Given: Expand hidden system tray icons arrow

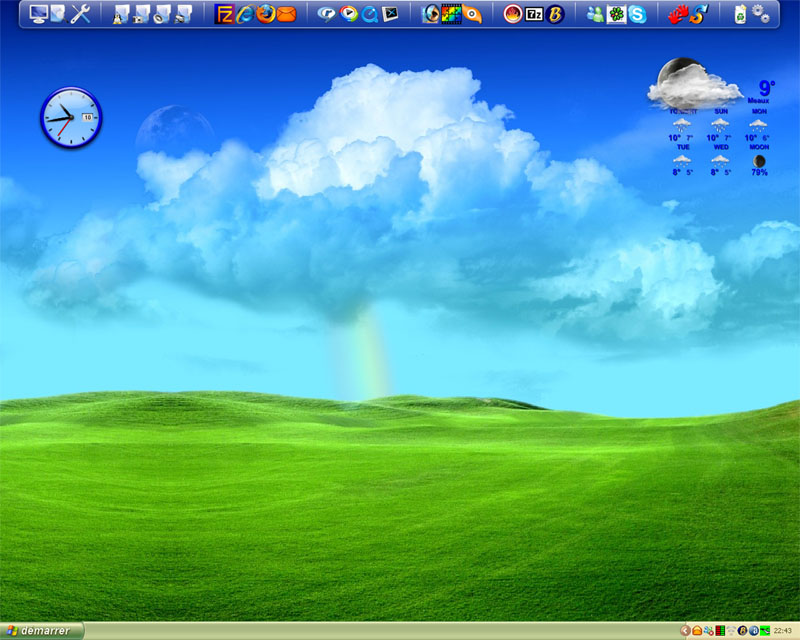Looking at the screenshot, I should tap(685, 631).
